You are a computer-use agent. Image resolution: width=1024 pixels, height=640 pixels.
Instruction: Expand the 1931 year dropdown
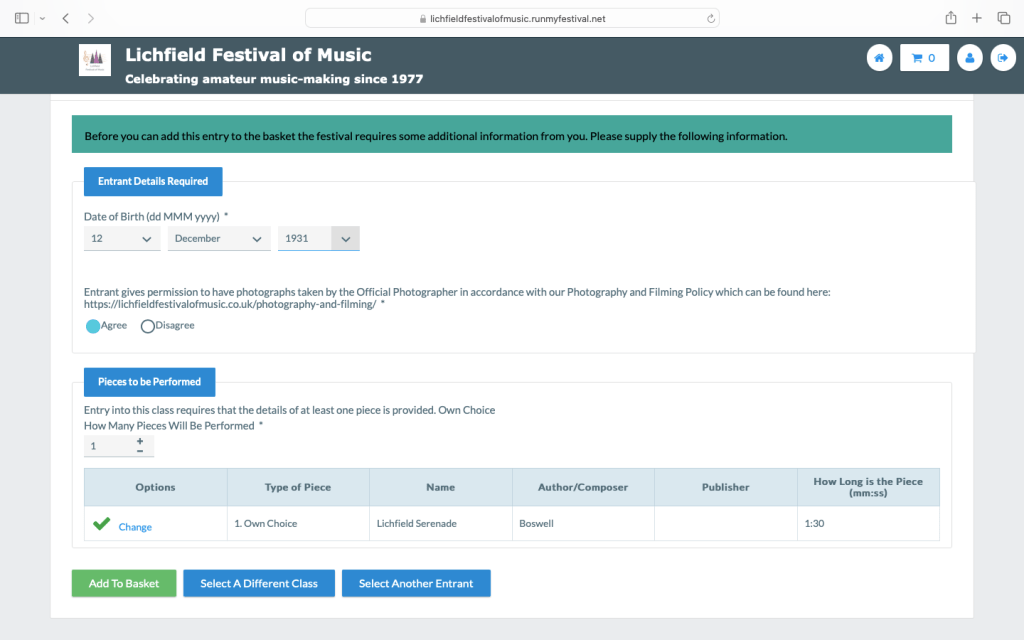pos(318,239)
